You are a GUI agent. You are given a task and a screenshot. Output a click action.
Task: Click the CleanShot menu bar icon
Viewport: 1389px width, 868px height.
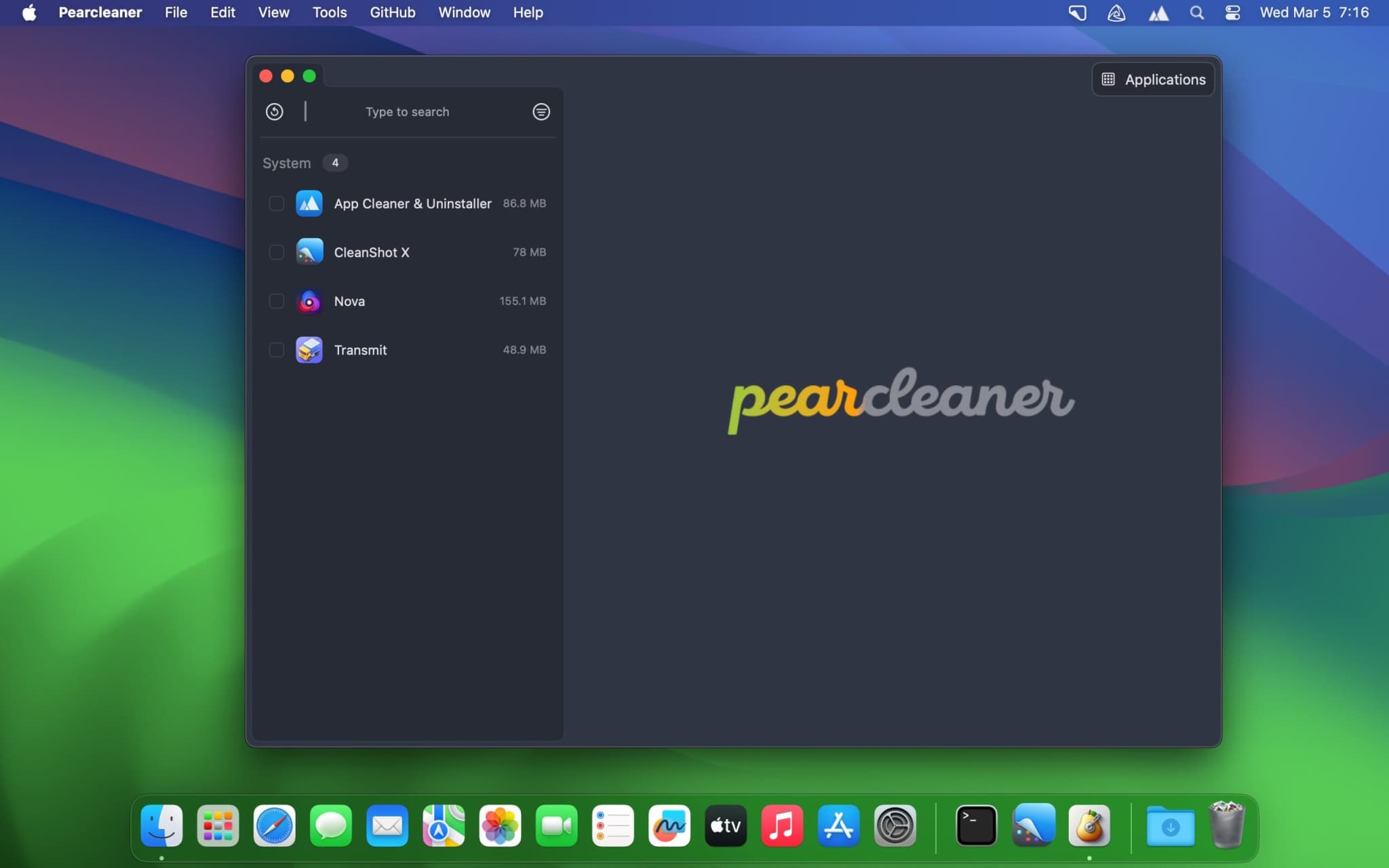point(1077,13)
